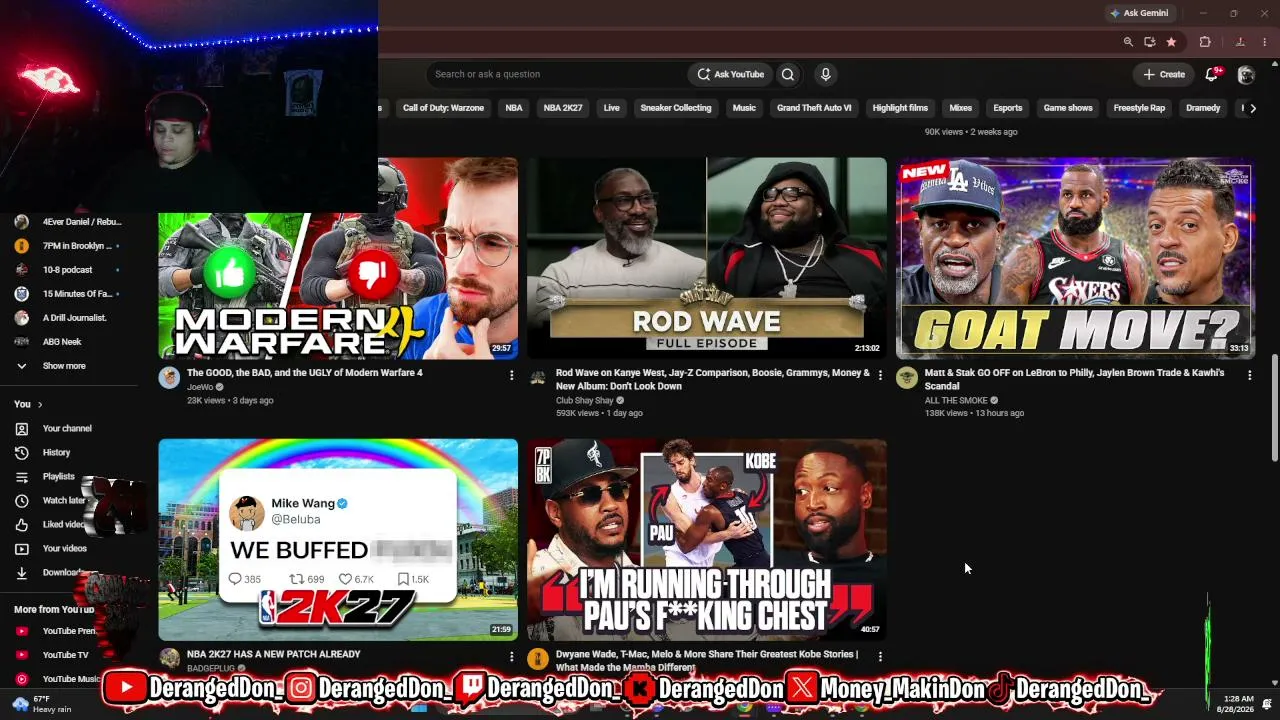Select the Sneaker Collecting chip
The image size is (1280, 720).
(676, 108)
